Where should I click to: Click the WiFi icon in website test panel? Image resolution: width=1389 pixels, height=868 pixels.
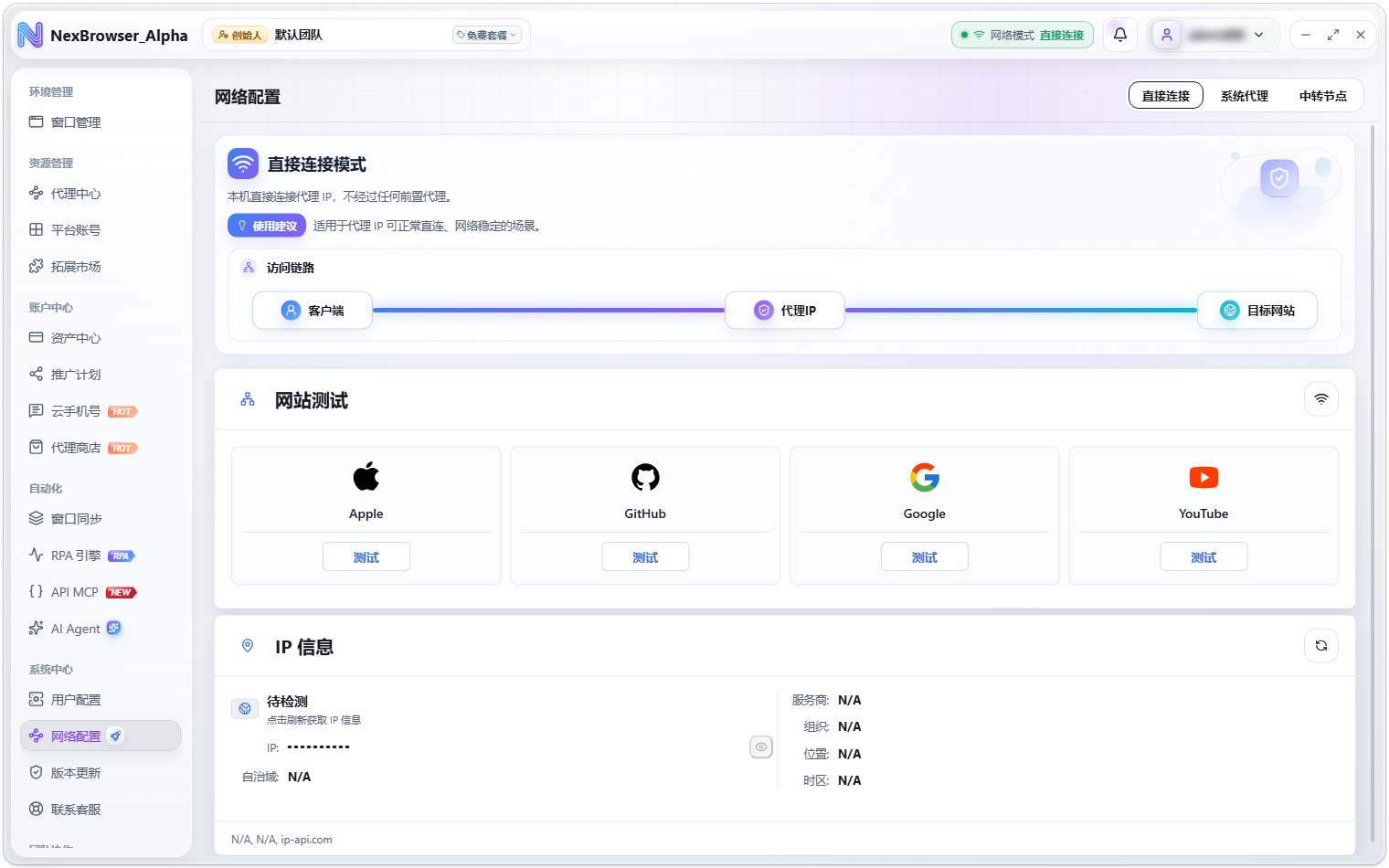(x=1321, y=399)
